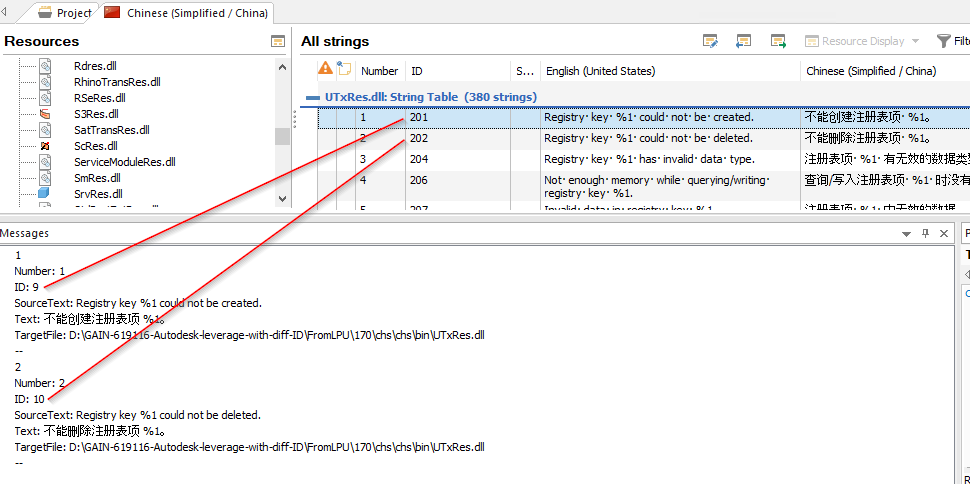The width and height of the screenshot is (970, 484).
Task: Select S3Res.dll in Resources tree
Action: [96, 114]
